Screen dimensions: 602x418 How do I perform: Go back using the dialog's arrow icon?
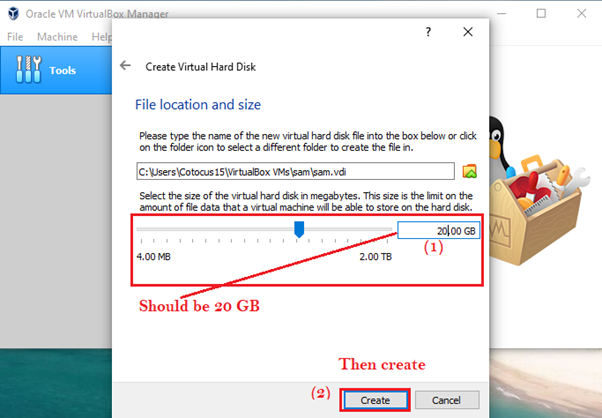[x=125, y=66]
